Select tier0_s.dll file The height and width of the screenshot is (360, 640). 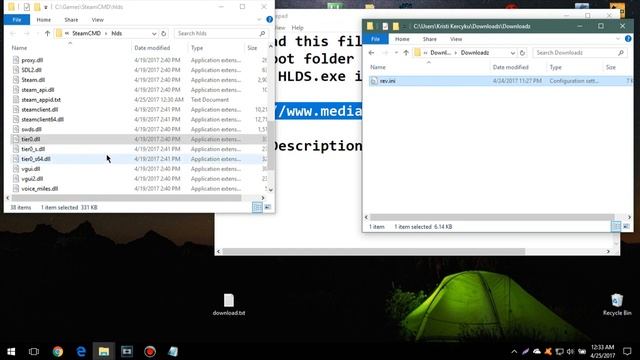tap(33, 149)
